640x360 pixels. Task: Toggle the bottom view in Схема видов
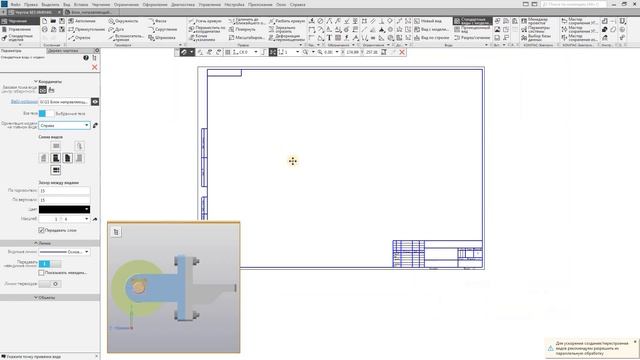point(56,170)
